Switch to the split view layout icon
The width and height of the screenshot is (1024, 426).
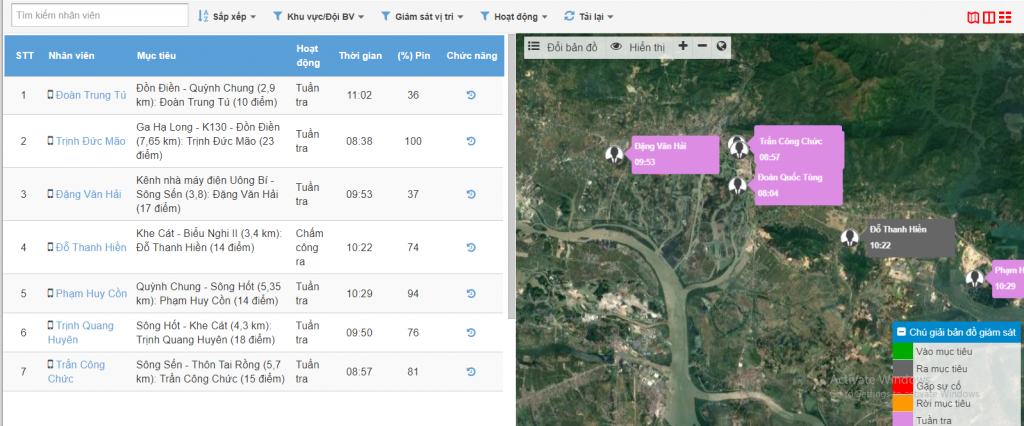[x=990, y=17]
